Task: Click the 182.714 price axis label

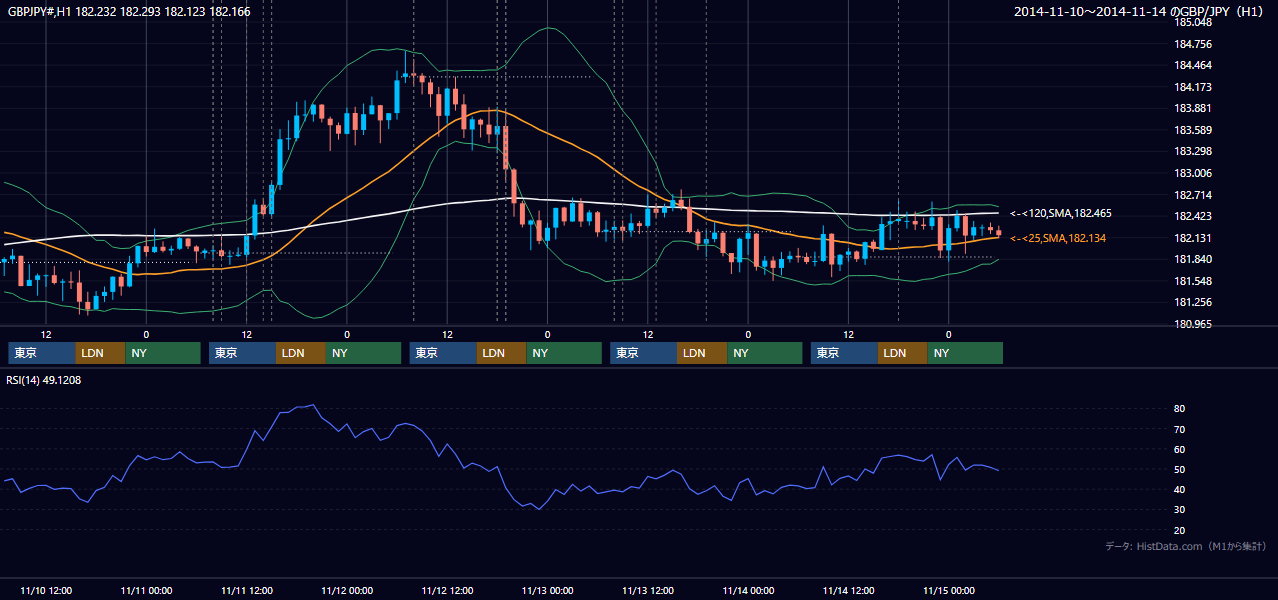Action: (x=1193, y=195)
